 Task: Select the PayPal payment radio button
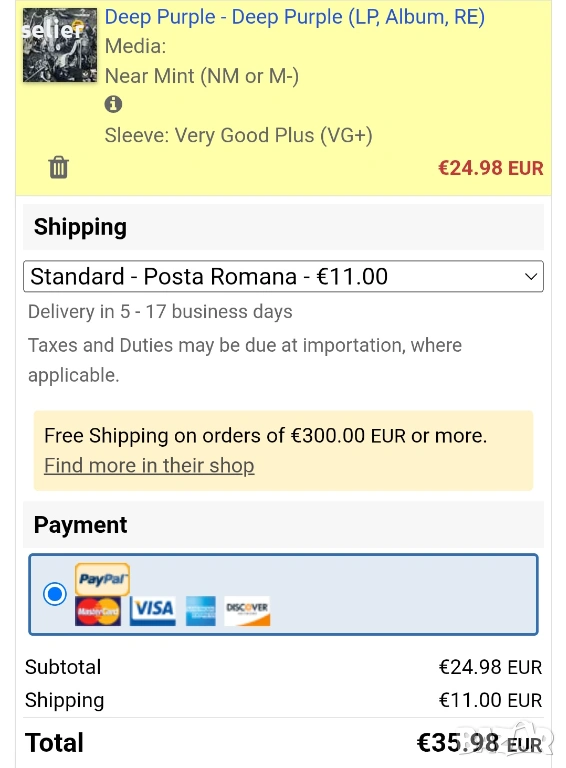click(x=55, y=594)
